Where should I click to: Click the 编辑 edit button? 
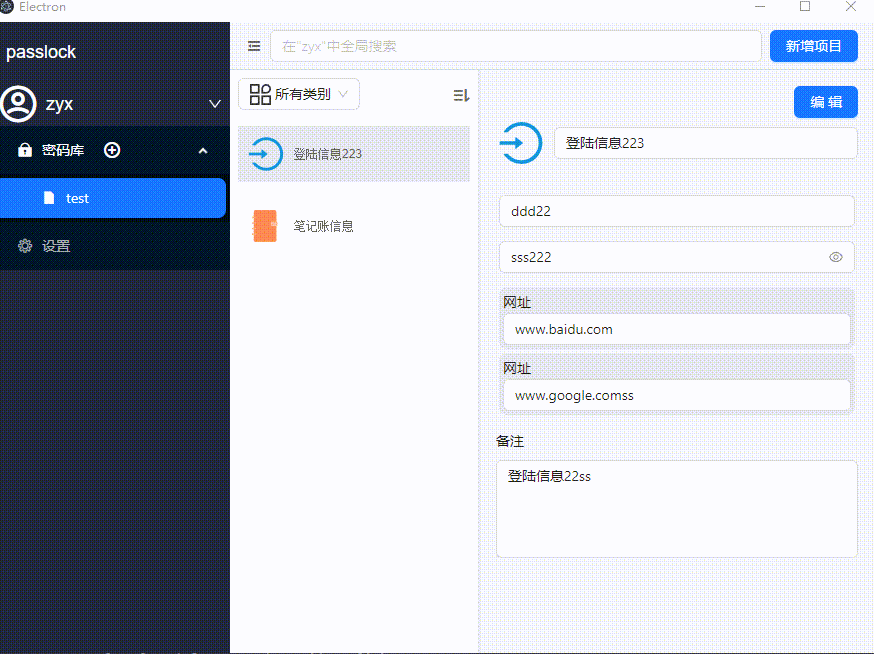(x=825, y=102)
